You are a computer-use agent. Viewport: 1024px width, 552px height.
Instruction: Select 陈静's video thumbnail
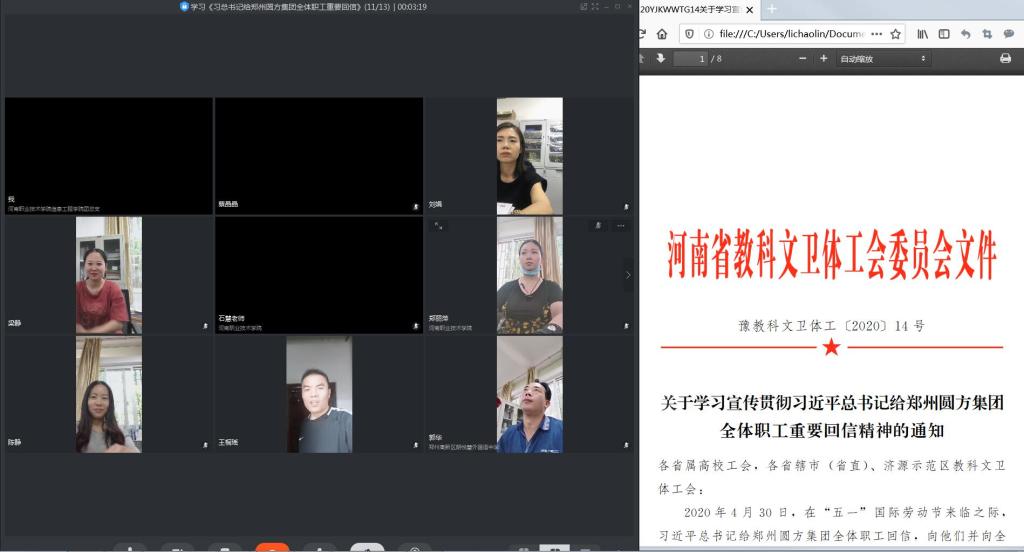click(109, 395)
